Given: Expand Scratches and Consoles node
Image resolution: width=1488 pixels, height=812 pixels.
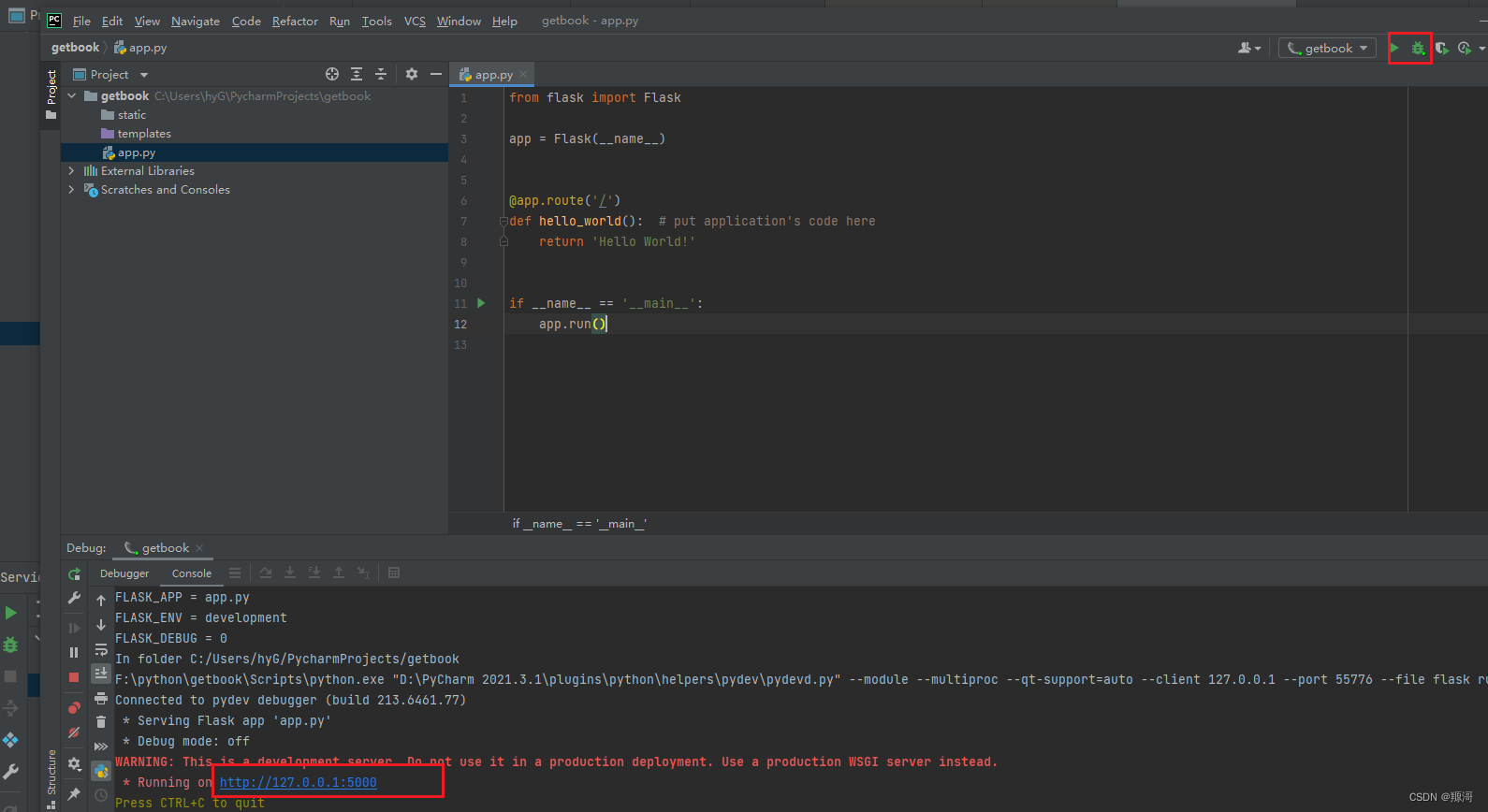Looking at the screenshot, I should point(71,190).
